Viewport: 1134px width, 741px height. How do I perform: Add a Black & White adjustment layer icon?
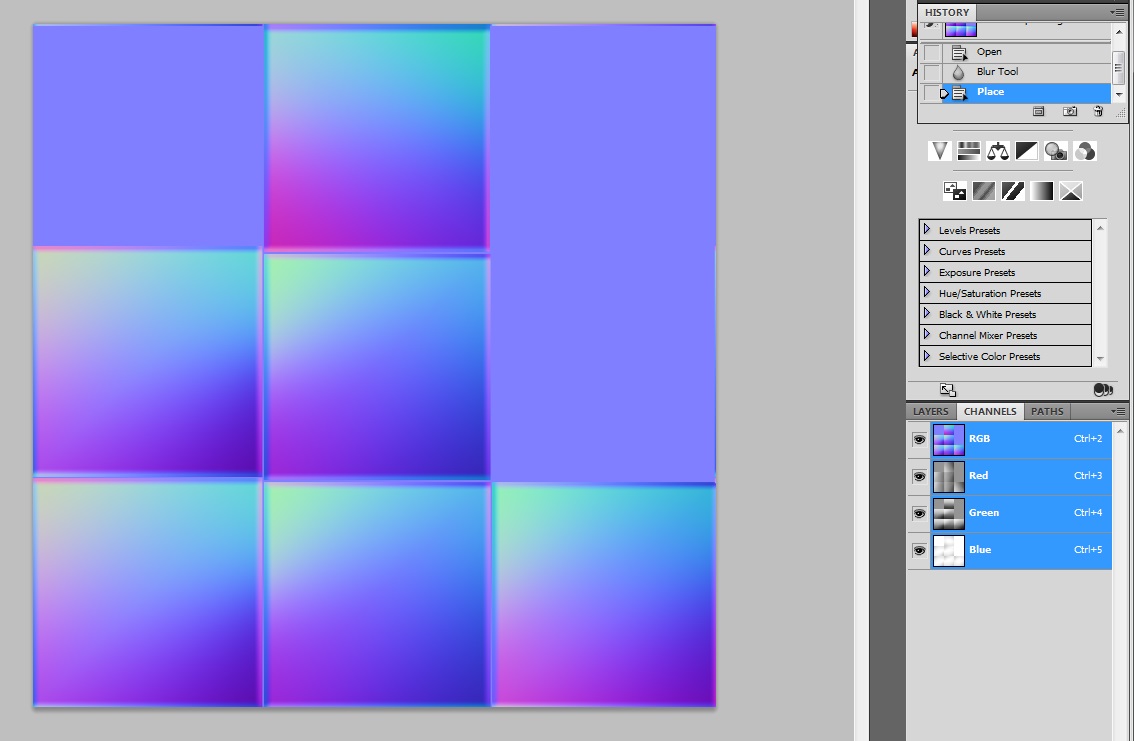click(x=1027, y=151)
